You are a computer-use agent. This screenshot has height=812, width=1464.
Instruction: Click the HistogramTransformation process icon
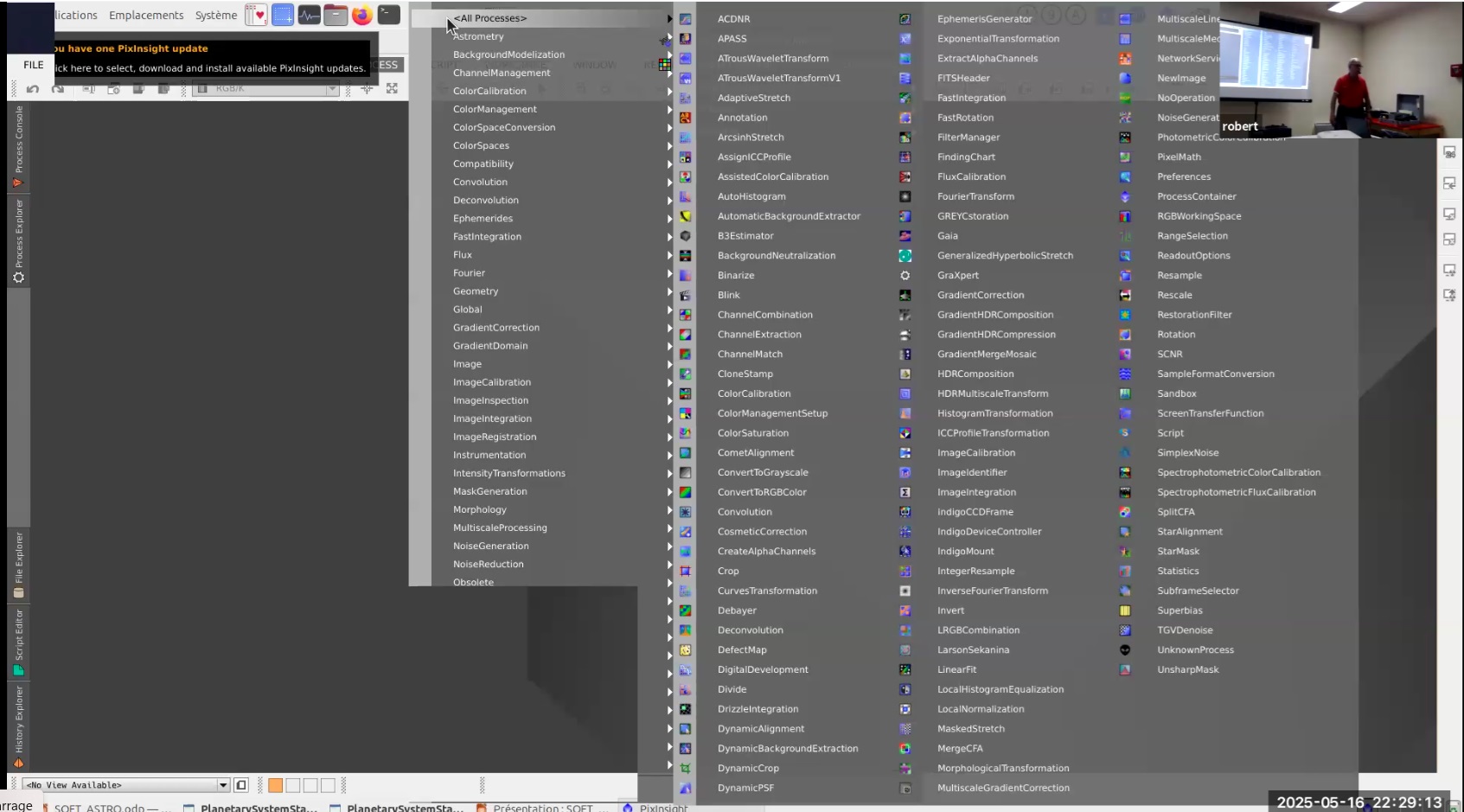905,413
